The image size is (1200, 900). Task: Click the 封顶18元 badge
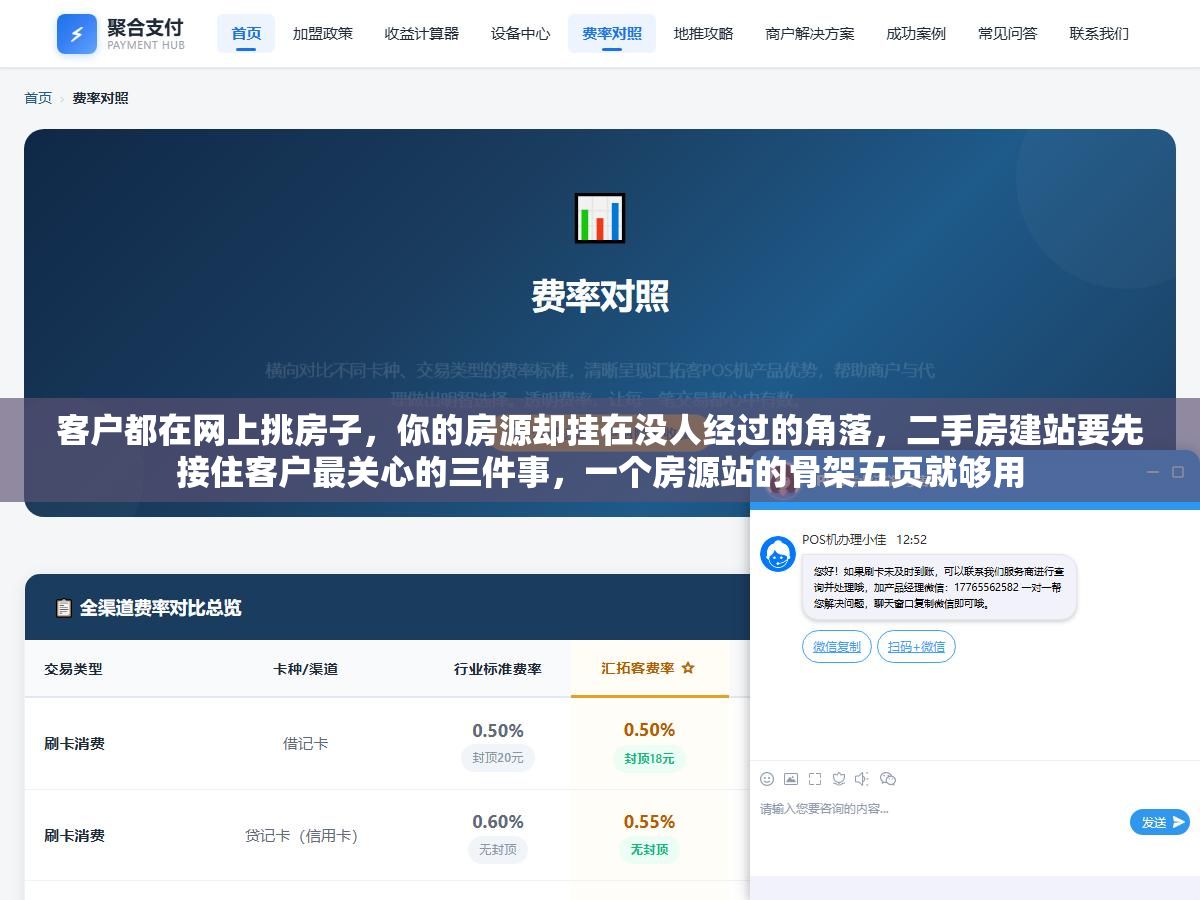(x=649, y=758)
